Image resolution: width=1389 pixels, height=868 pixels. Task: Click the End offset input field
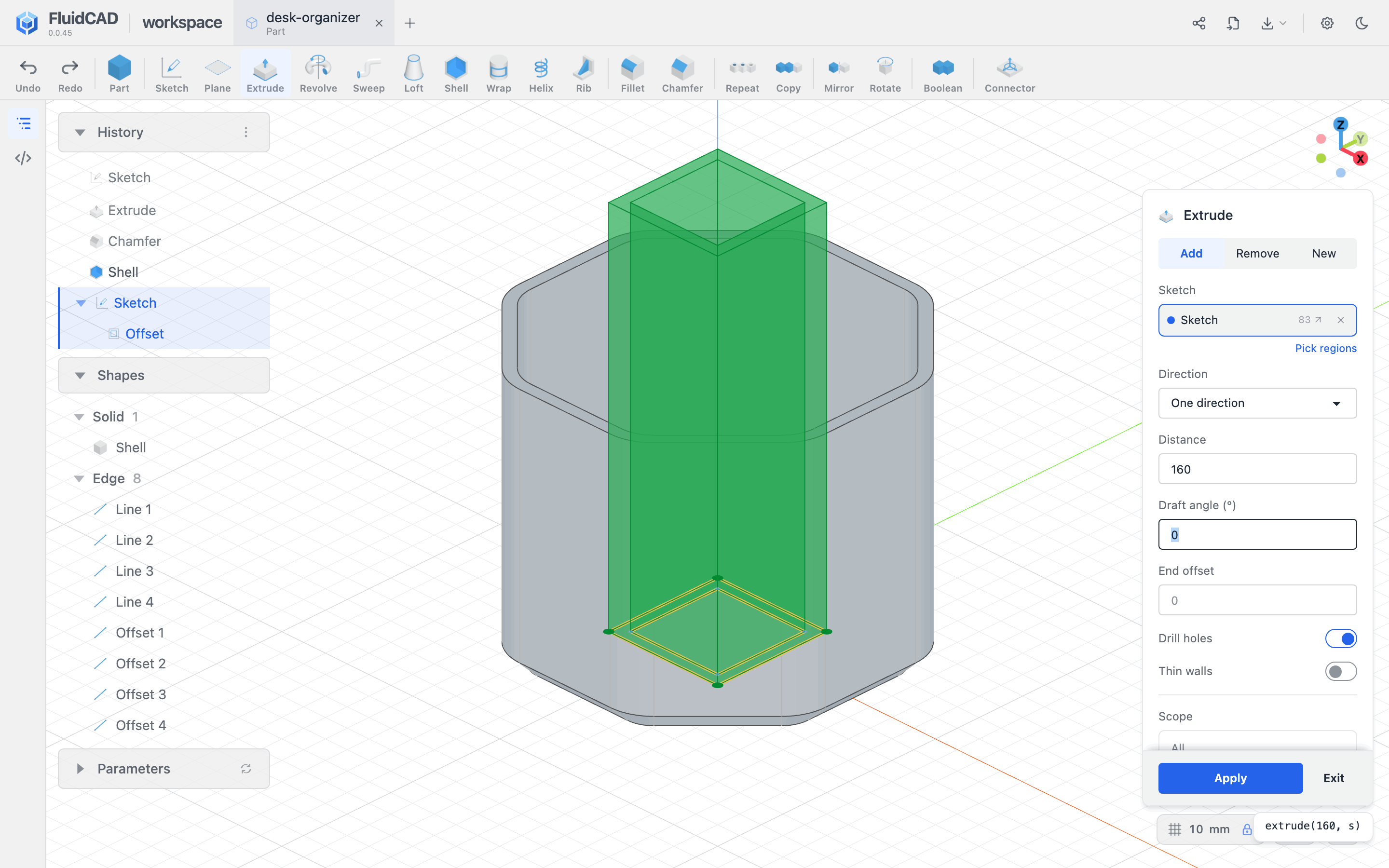tap(1257, 600)
